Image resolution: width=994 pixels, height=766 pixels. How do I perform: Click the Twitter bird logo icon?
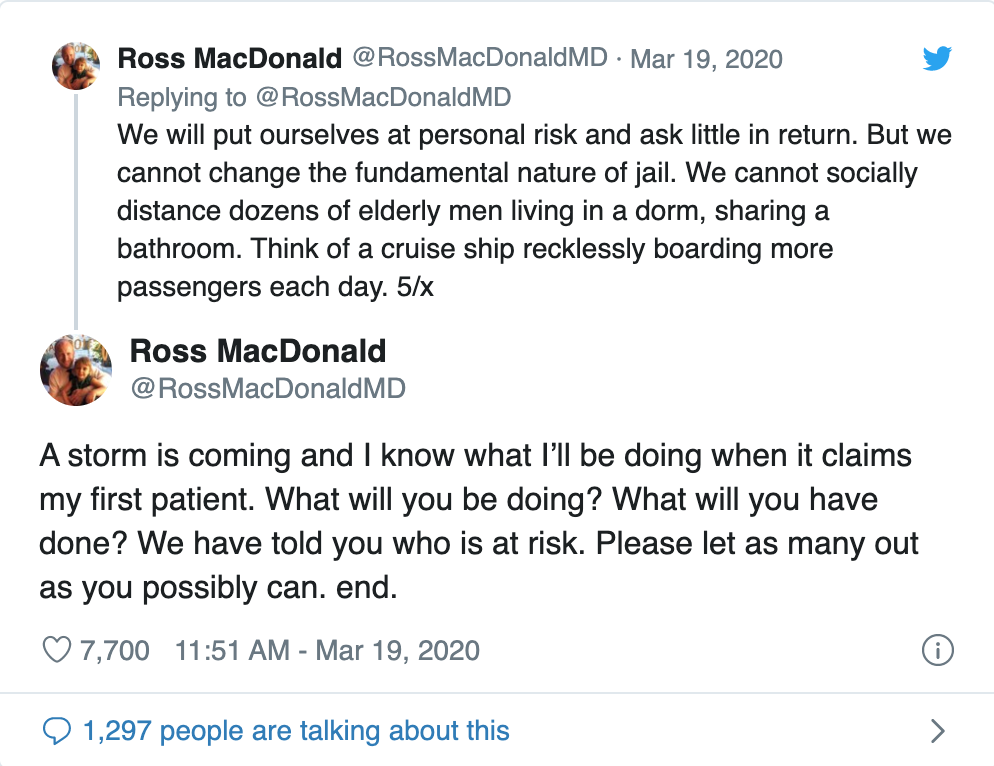[x=937, y=58]
